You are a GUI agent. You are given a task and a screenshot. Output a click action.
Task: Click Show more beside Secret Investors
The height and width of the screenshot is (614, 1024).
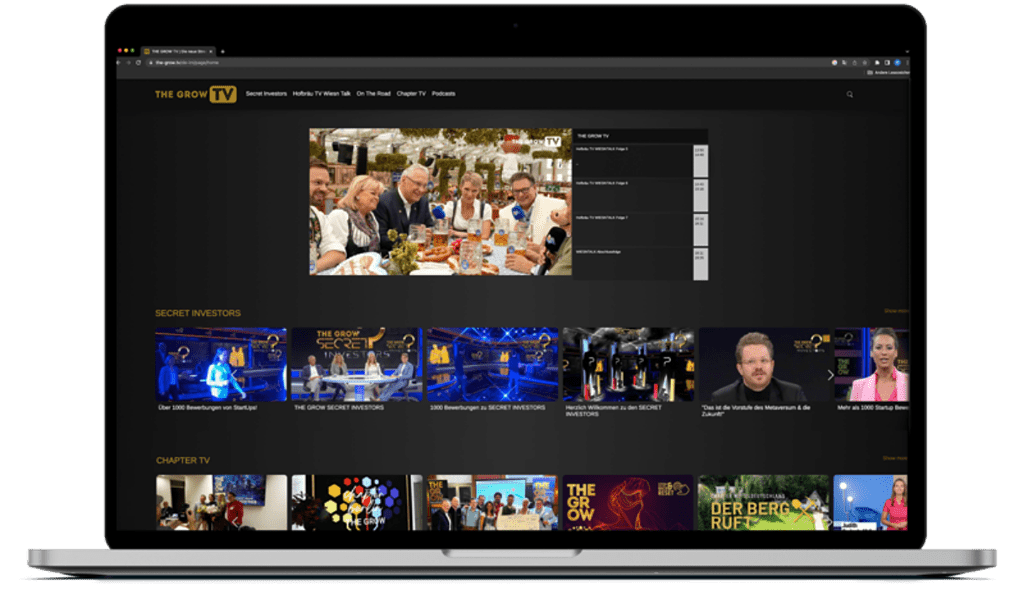[895, 311]
